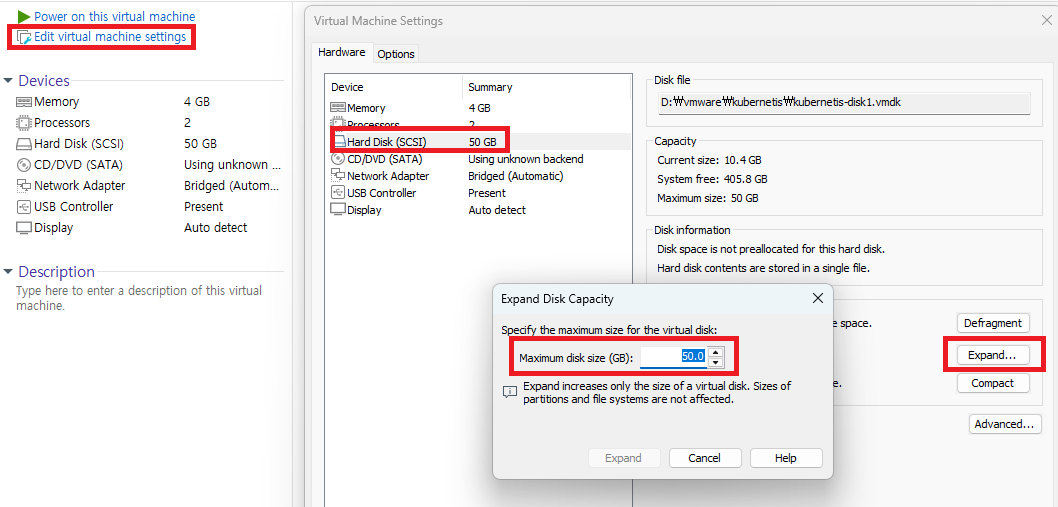
Task: Click Memory 4 GB value in Devices panel
Action: [197, 102]
